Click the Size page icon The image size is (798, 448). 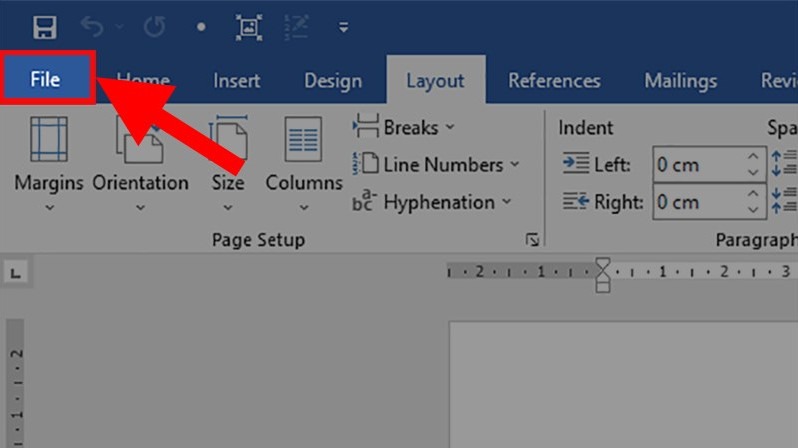pos(227,140)
